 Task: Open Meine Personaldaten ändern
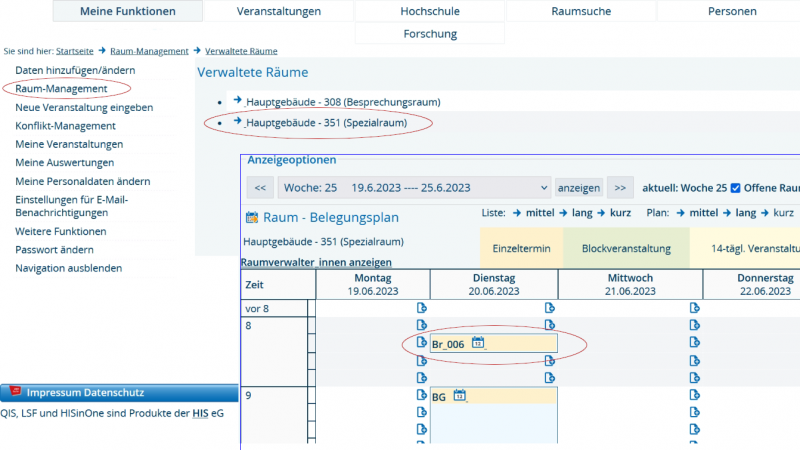point(83,182)
